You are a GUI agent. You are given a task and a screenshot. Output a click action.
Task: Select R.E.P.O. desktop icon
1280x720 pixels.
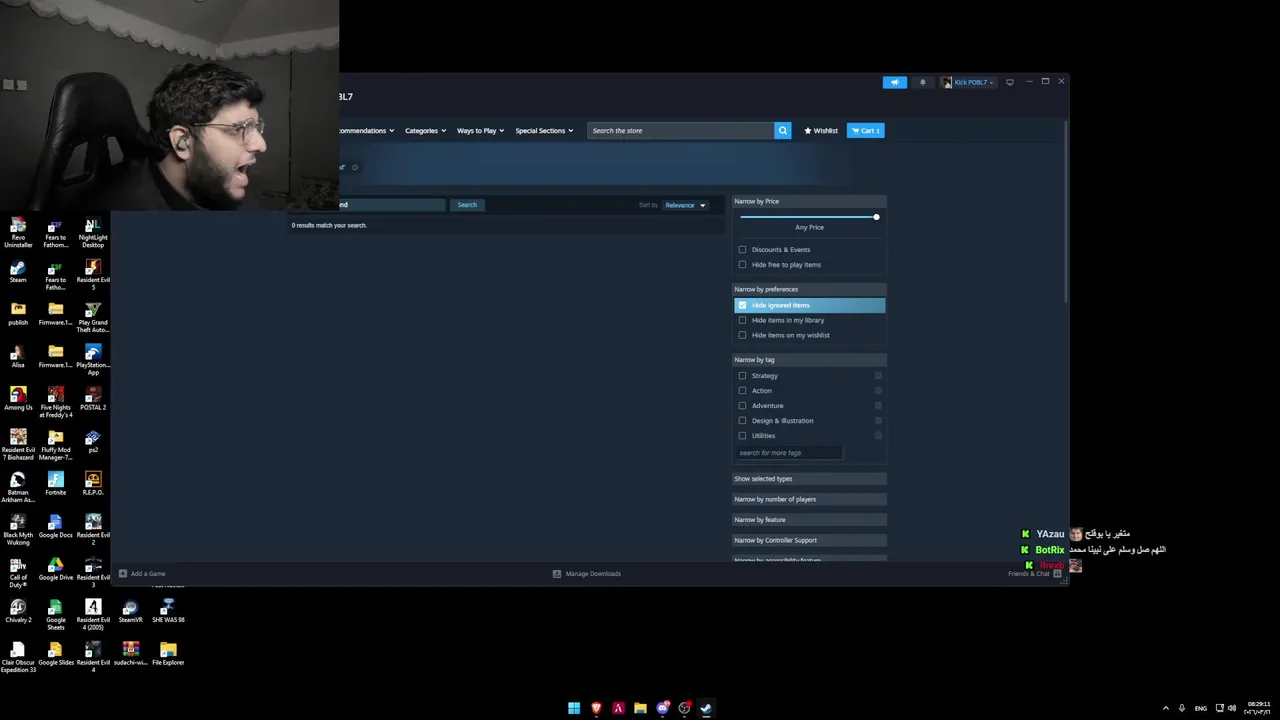coord(93,484)
